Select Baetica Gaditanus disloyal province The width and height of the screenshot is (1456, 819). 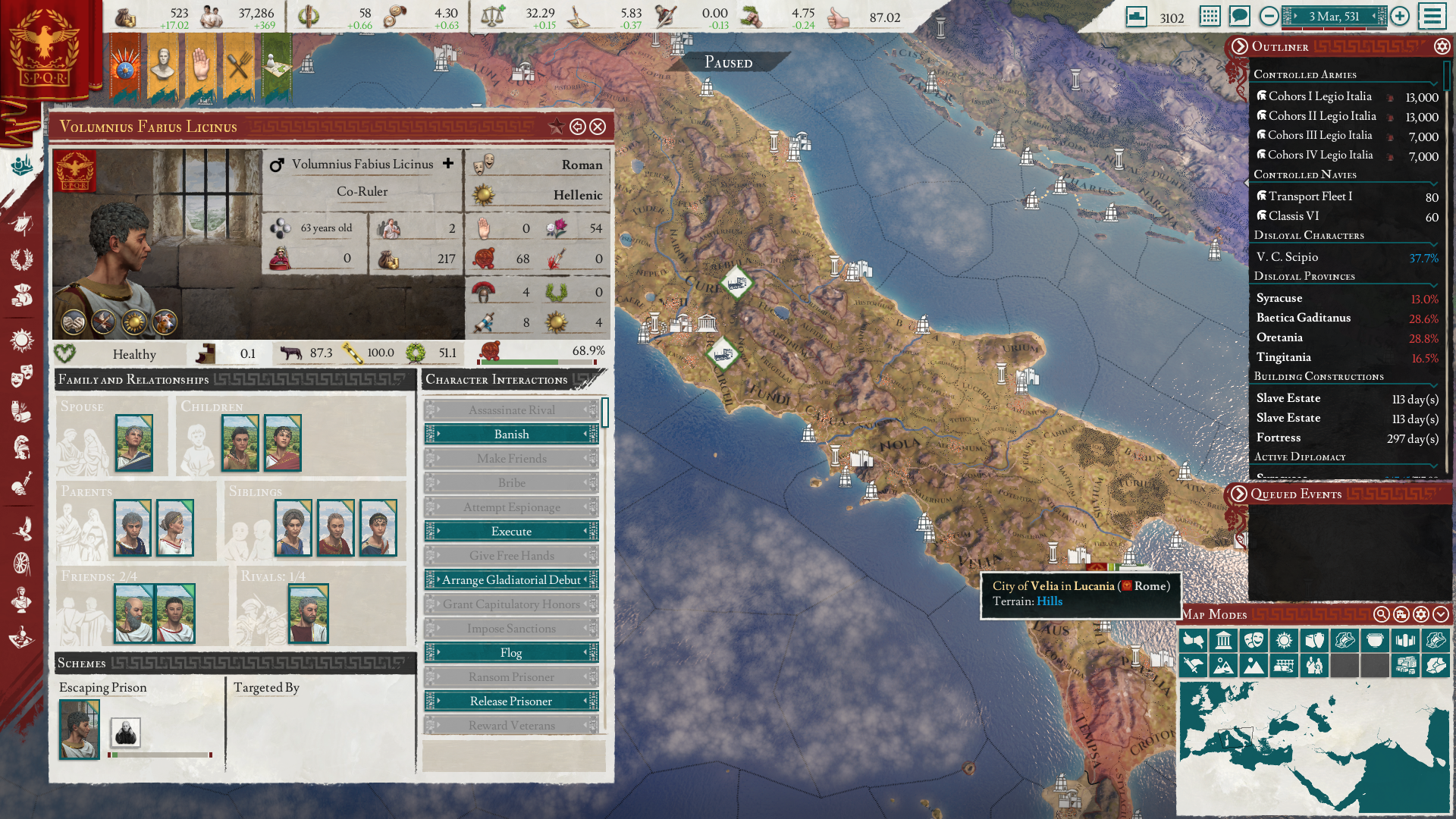tap(1347, 318)
